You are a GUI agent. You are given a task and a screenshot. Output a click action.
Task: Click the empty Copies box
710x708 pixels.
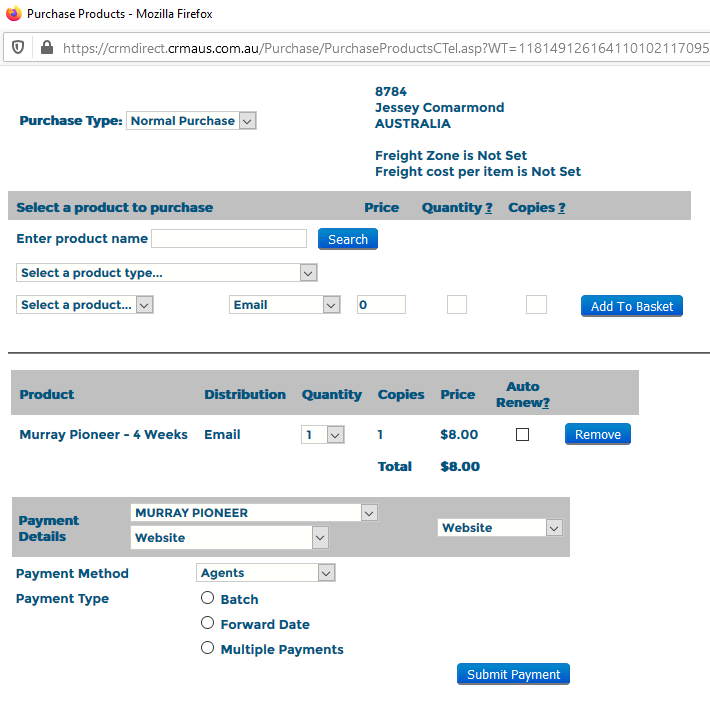coord(536,305)
